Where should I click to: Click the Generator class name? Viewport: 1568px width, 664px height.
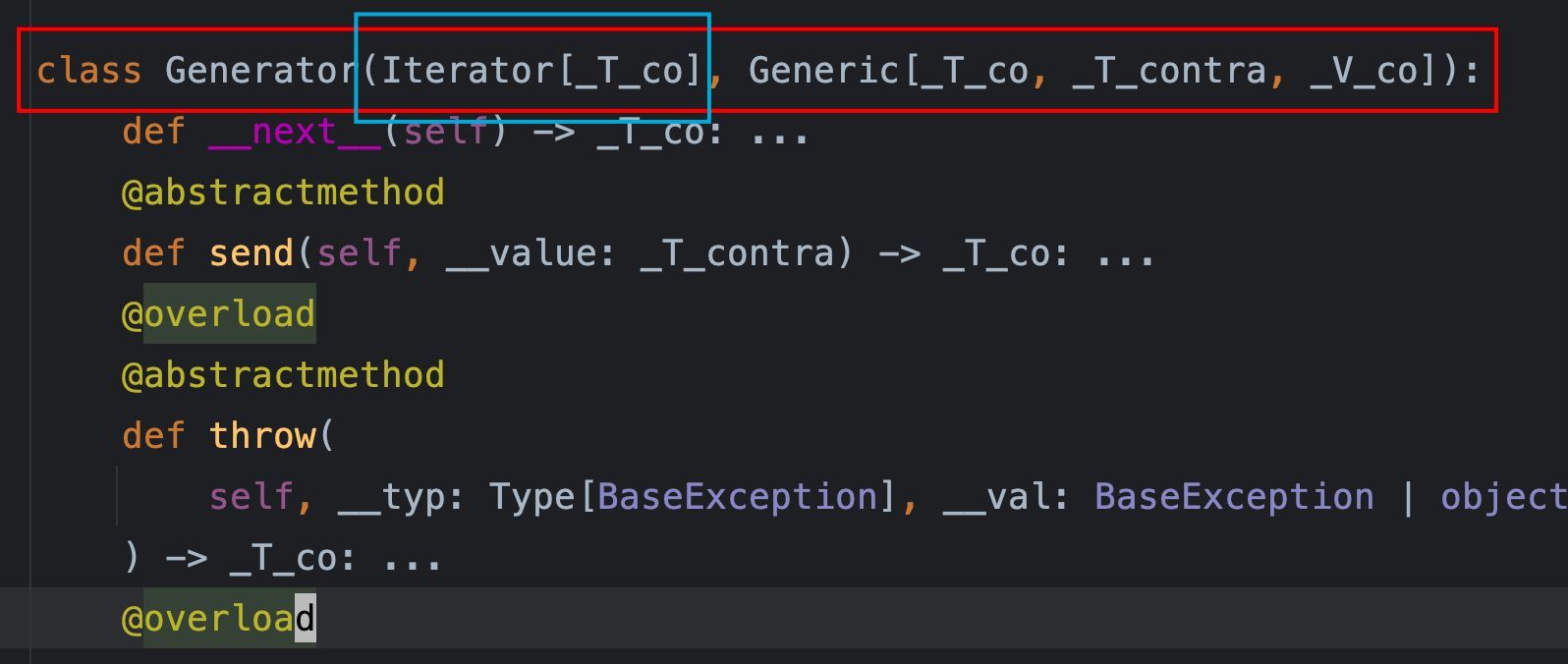[x=261, y=71]
